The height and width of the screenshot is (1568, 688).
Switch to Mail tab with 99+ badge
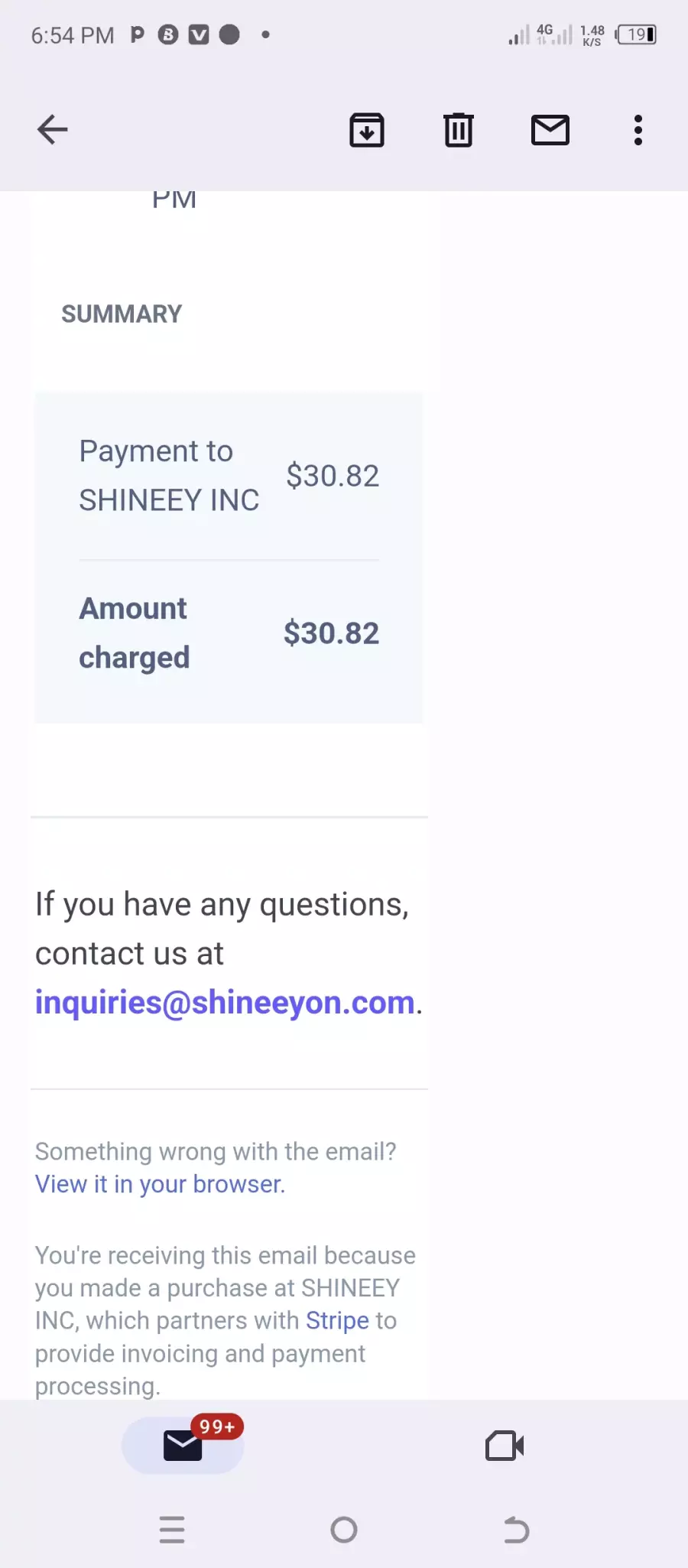(x=183, y=1445)
